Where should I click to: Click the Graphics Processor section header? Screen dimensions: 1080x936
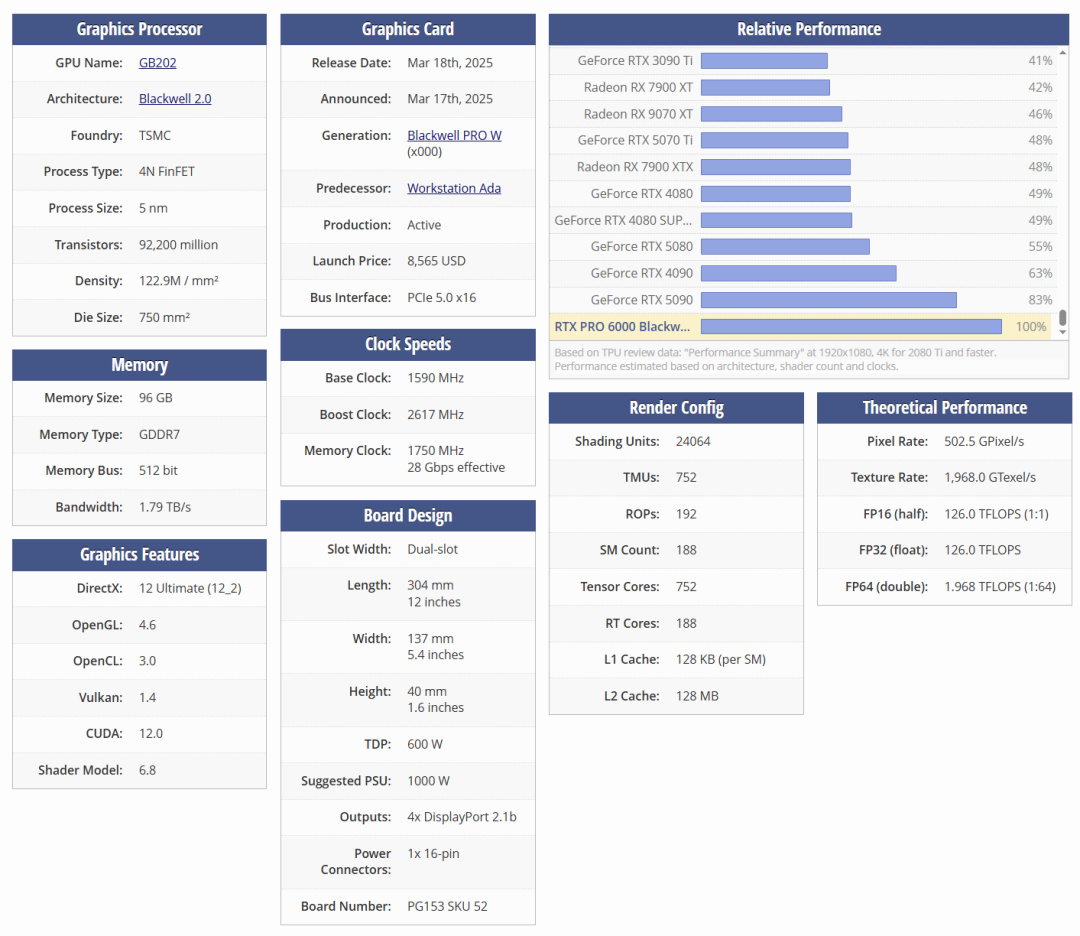click(139, 29)
